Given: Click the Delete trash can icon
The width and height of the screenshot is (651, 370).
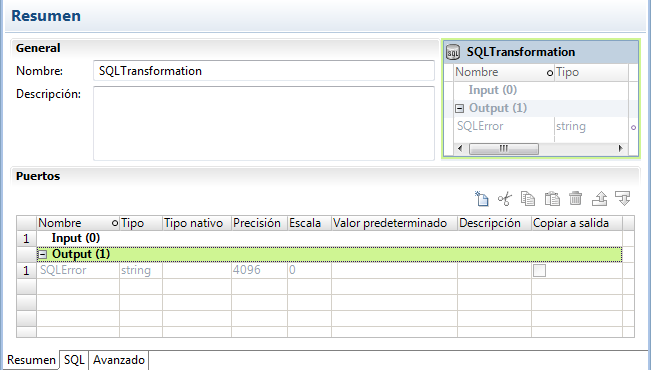Looking at the screenshot, I should point(575,198).
